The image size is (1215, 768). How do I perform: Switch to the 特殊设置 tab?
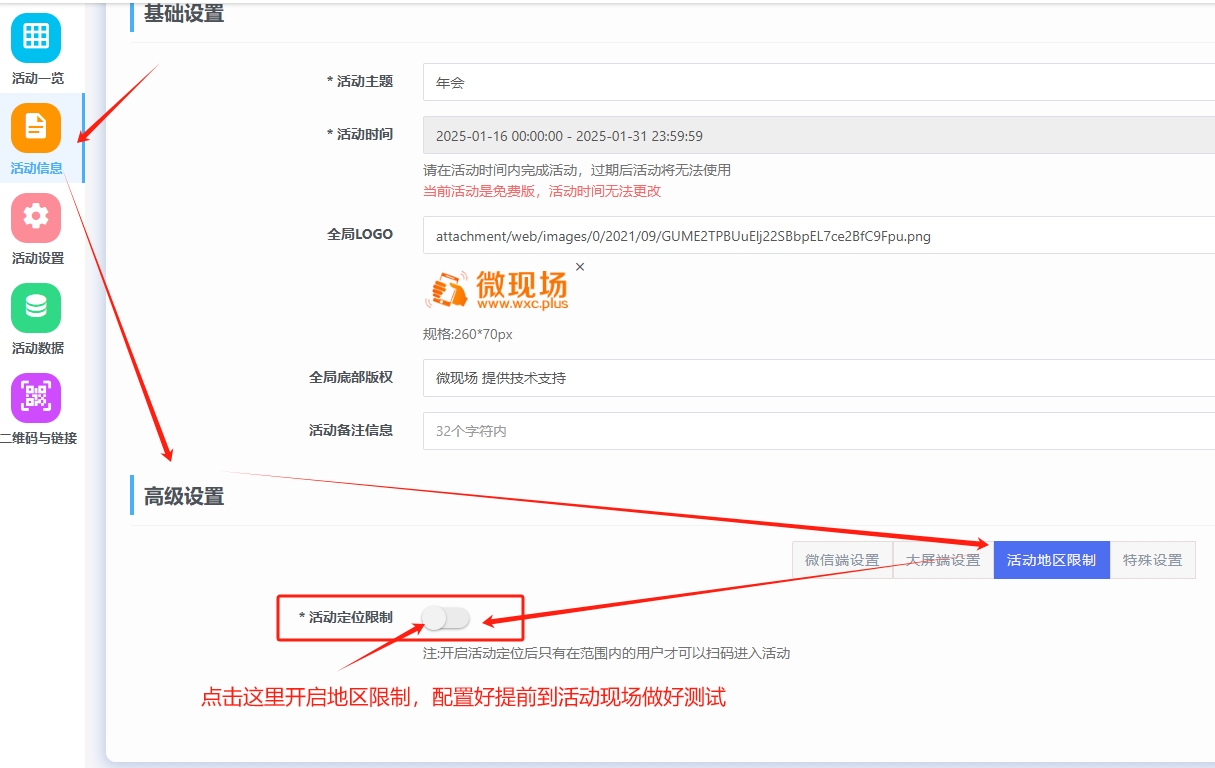coord(1153,559)
